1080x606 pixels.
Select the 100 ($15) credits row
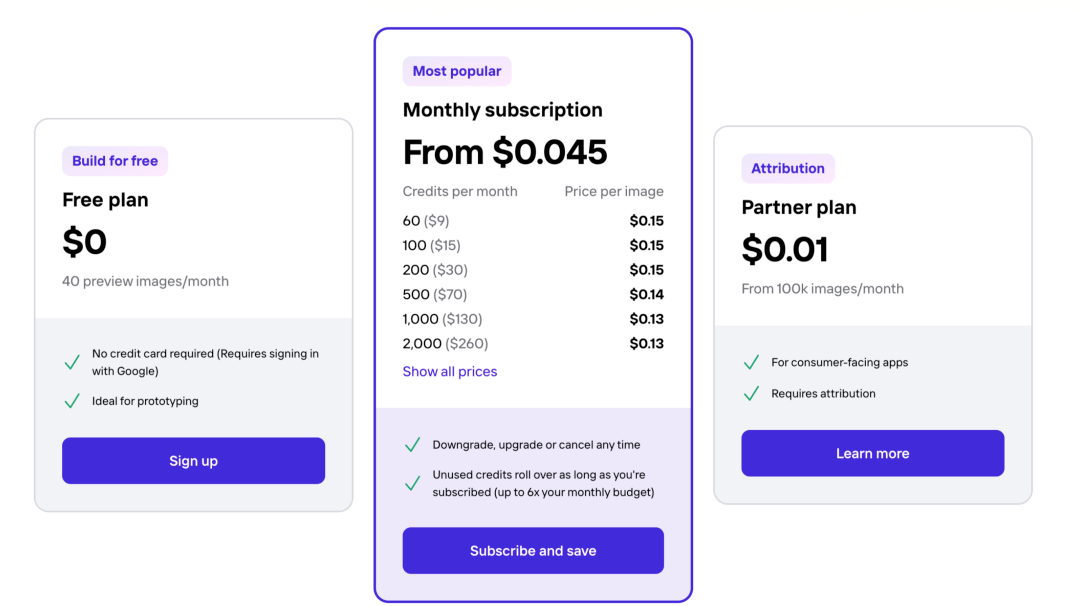click(533, 245)
